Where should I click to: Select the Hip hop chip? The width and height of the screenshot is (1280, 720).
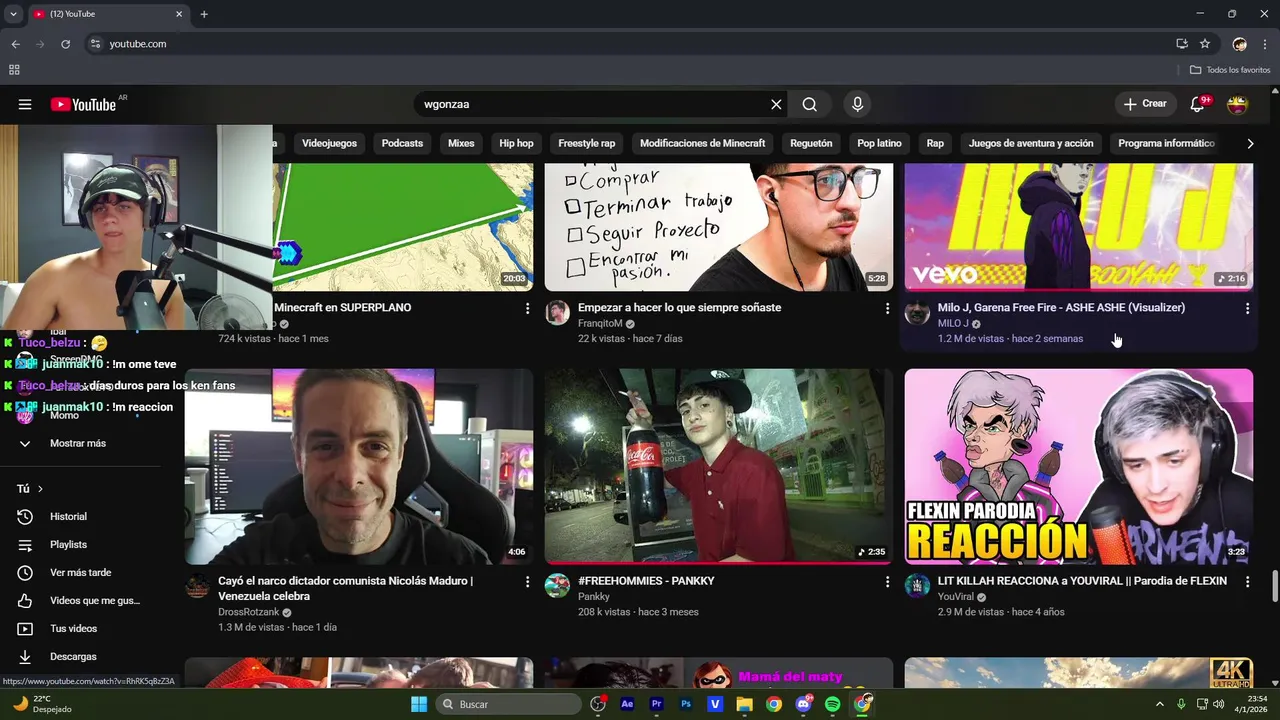(516, 143)
